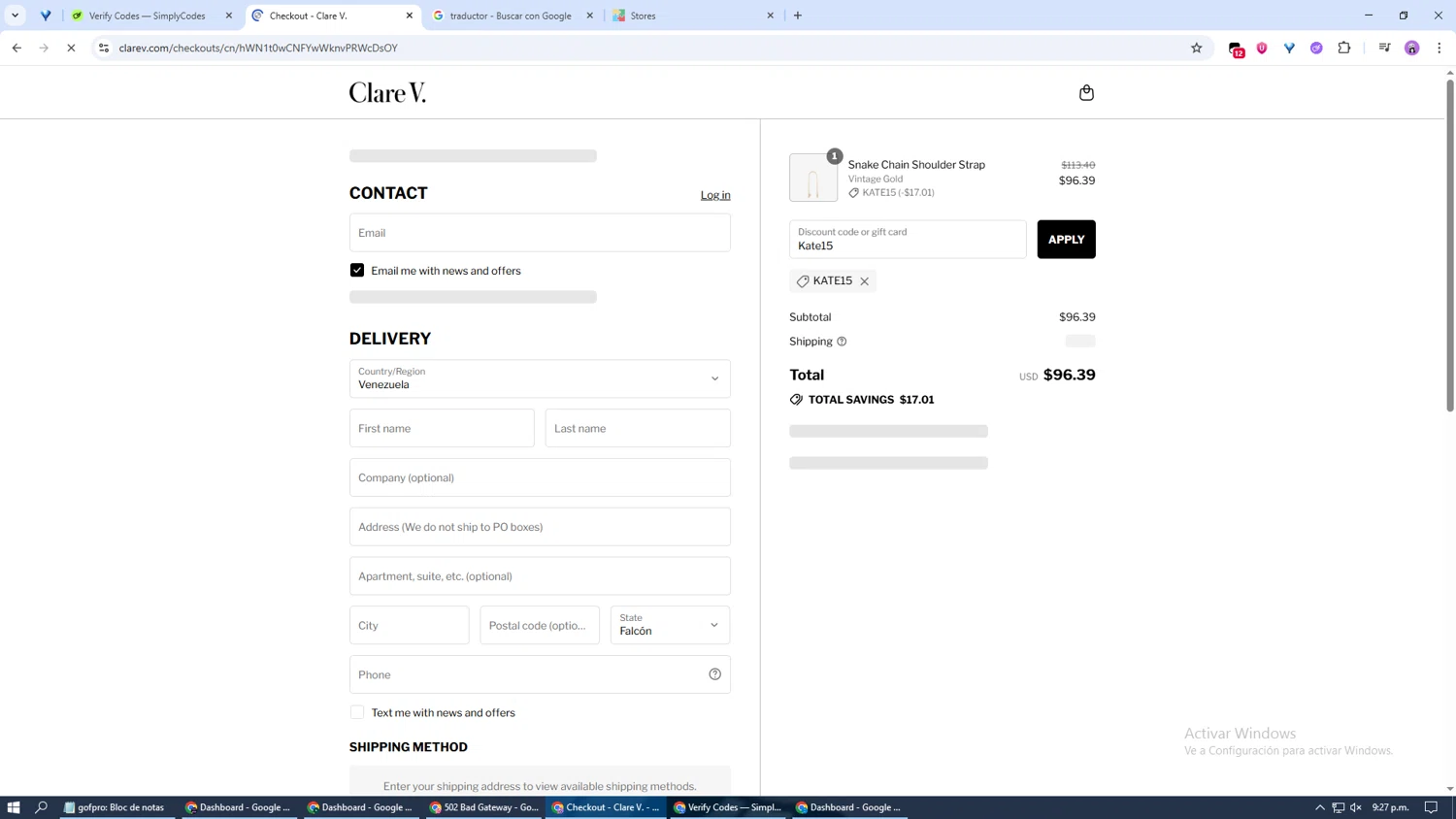Click the browser address bar URL
This screenshot has height=819, width=1456.
(258, 48)
